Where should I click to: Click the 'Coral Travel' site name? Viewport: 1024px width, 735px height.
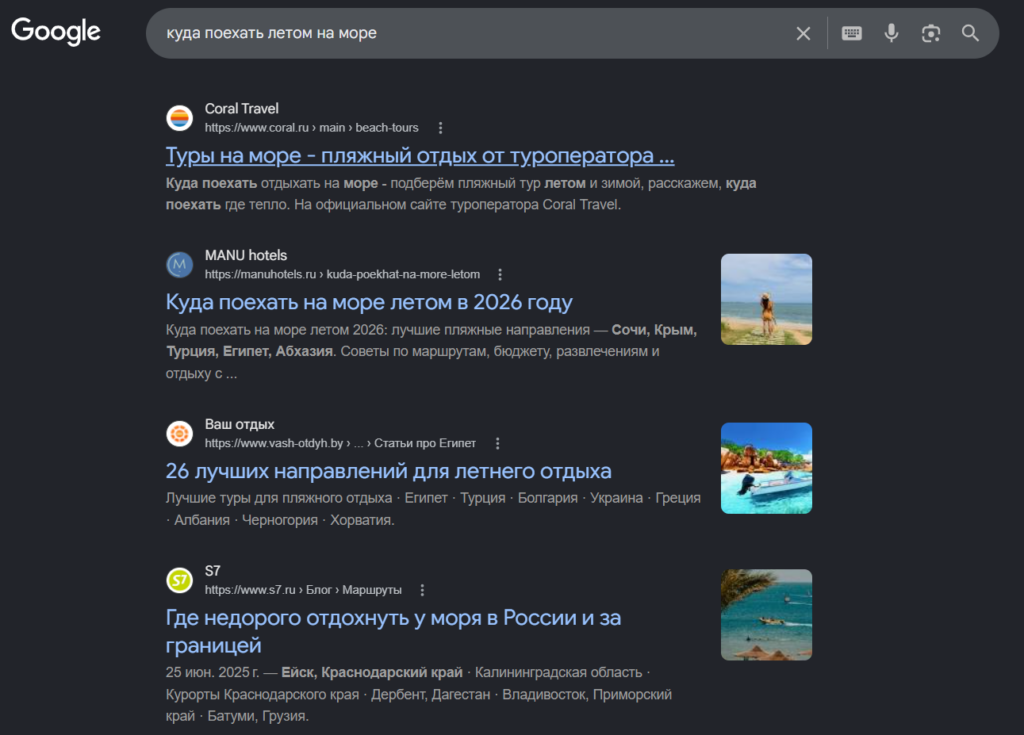pos(242,108)
